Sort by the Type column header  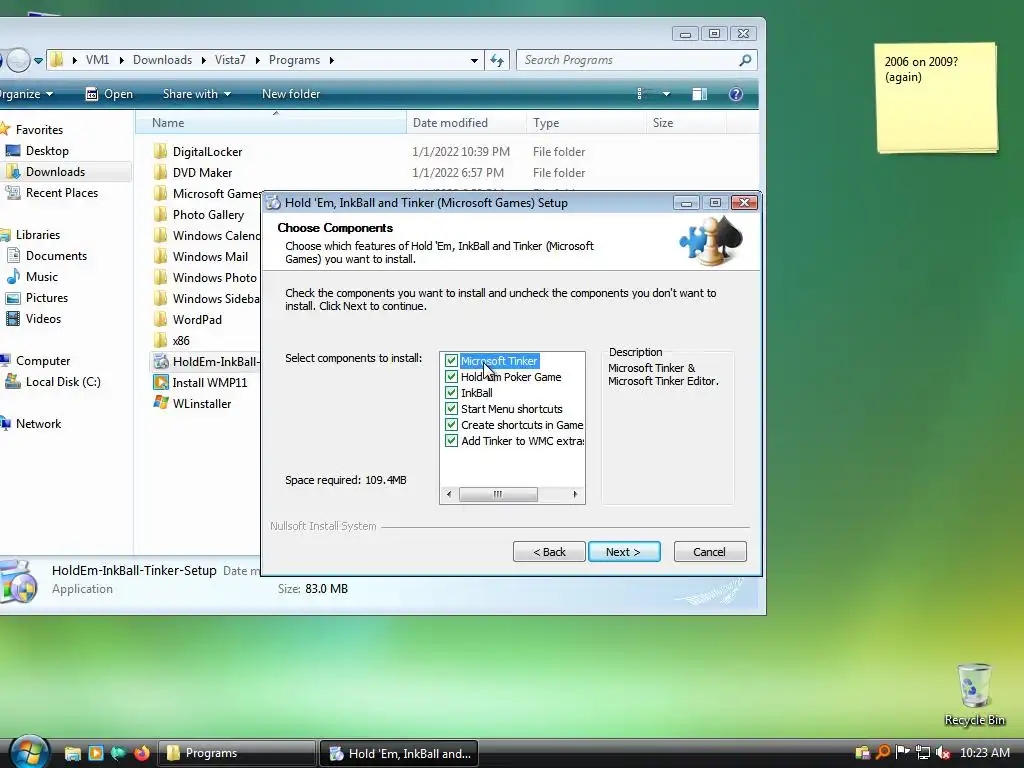coord(586,123)
